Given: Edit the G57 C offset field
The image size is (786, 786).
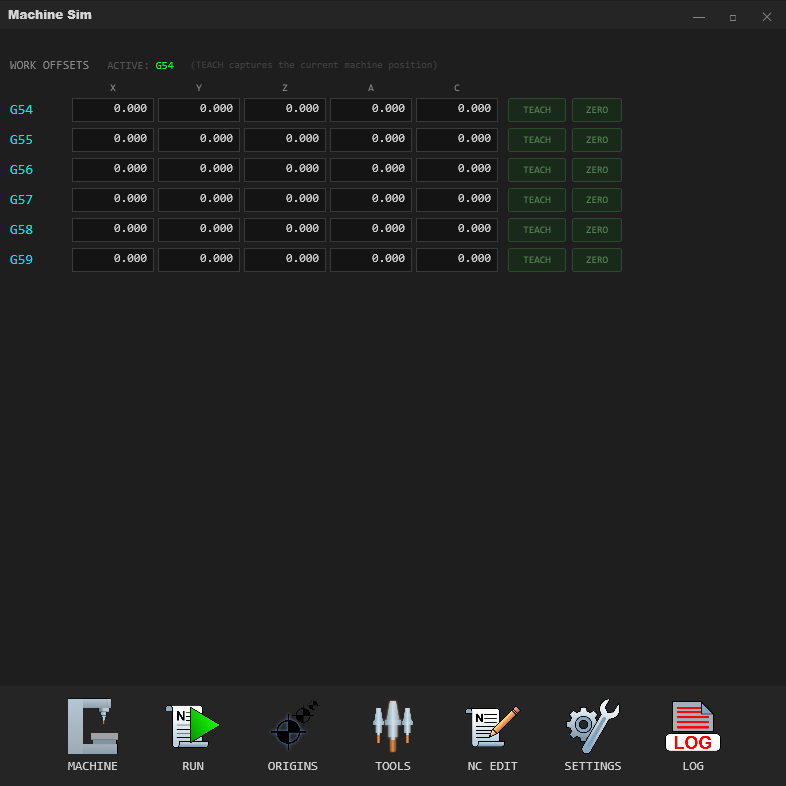Looking at the screenshot, I should click(457, 200).
